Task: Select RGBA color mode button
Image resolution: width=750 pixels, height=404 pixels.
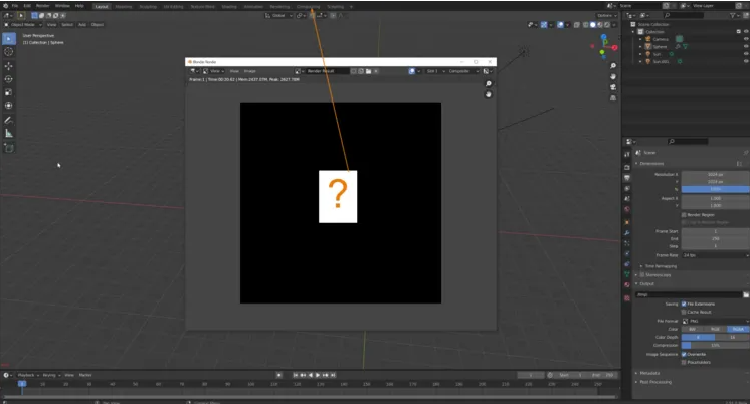Action: (x=736, y=328)
